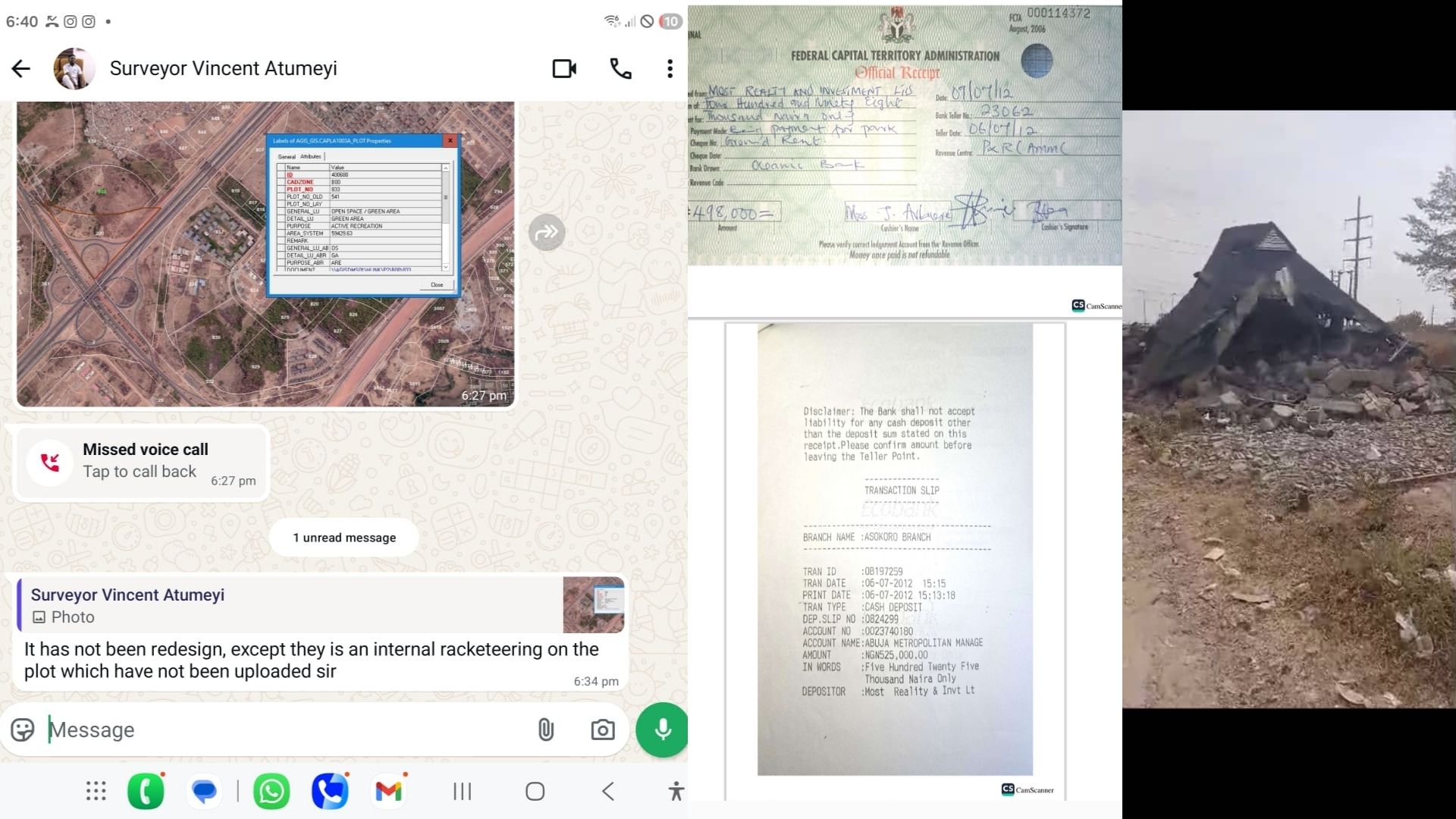The image size is (1456, 819).
Task: Start a voice call via phone icon
Action: 620,69
